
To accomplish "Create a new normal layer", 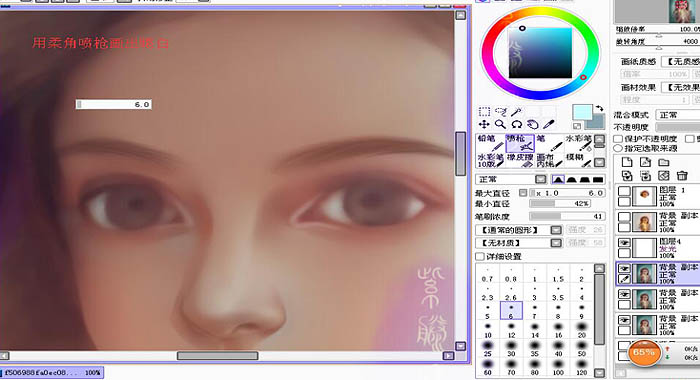I will [x=627, y=162].
